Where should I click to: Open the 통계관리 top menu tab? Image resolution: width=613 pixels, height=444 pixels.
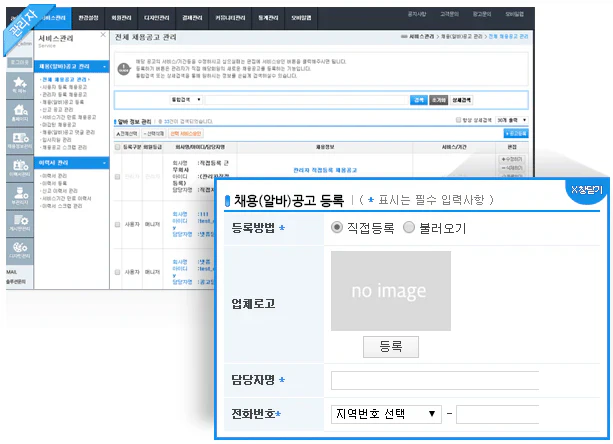268,18
